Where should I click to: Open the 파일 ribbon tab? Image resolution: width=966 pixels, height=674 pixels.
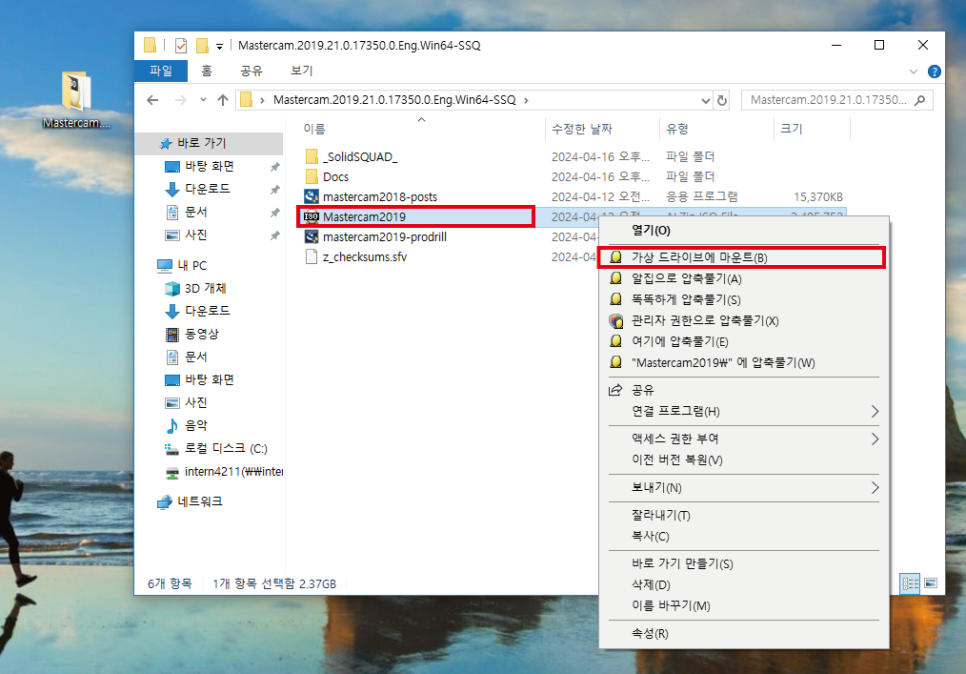tap(161, 71)
